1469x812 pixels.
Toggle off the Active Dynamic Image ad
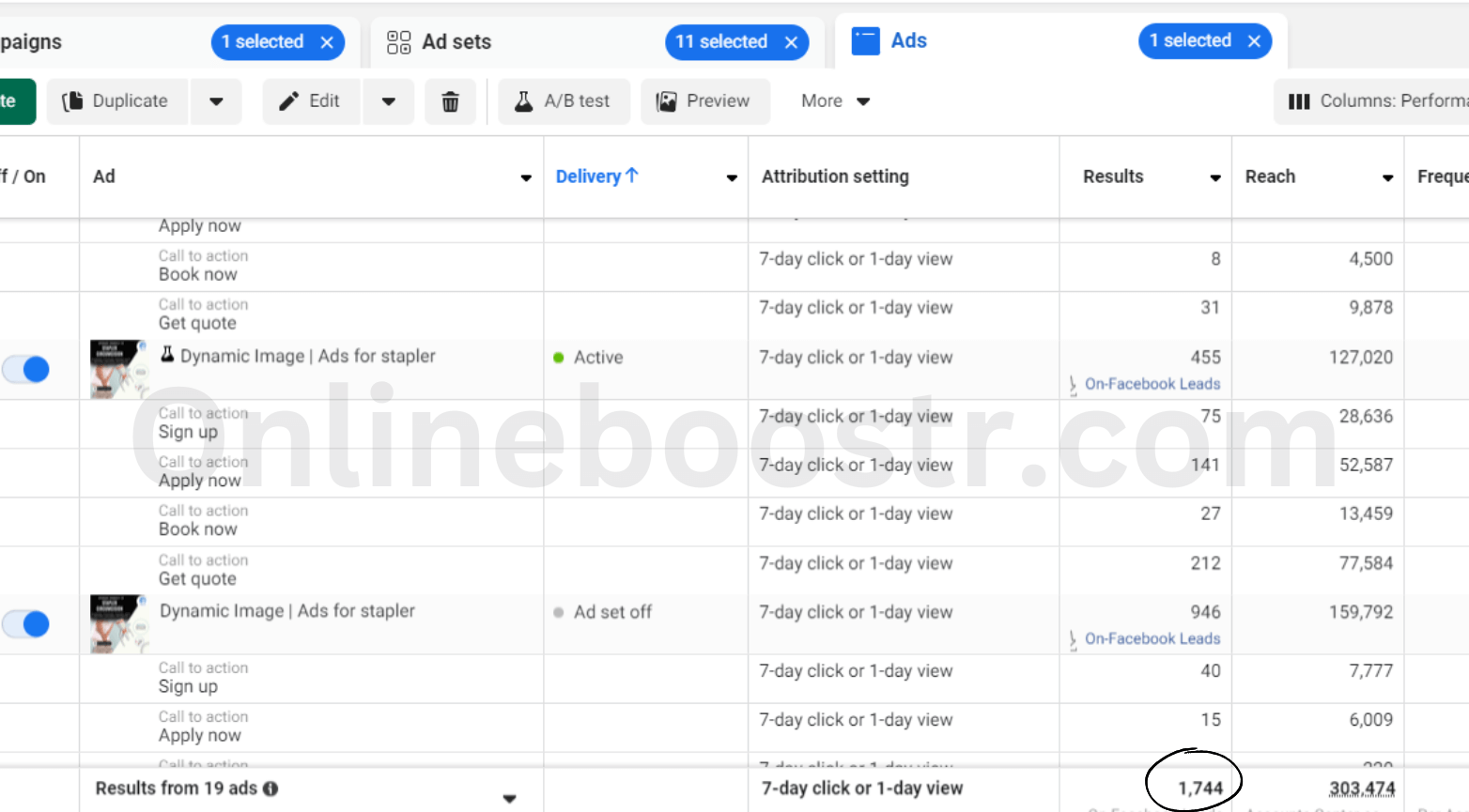click(x=26, y=369)
